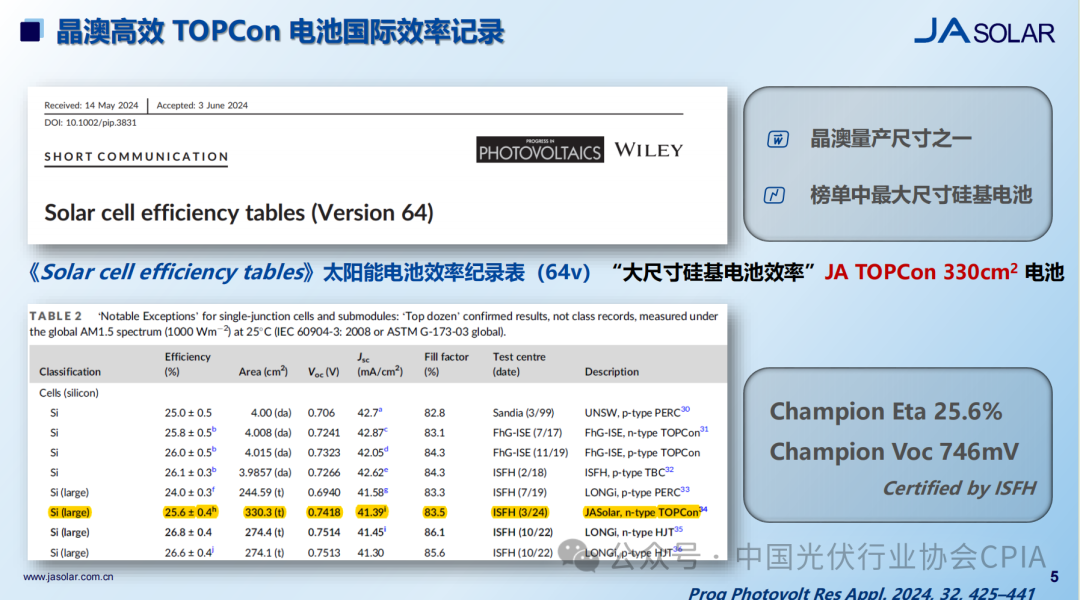
Task: Click the dark blue square beside the slide title
Action: 31,31
